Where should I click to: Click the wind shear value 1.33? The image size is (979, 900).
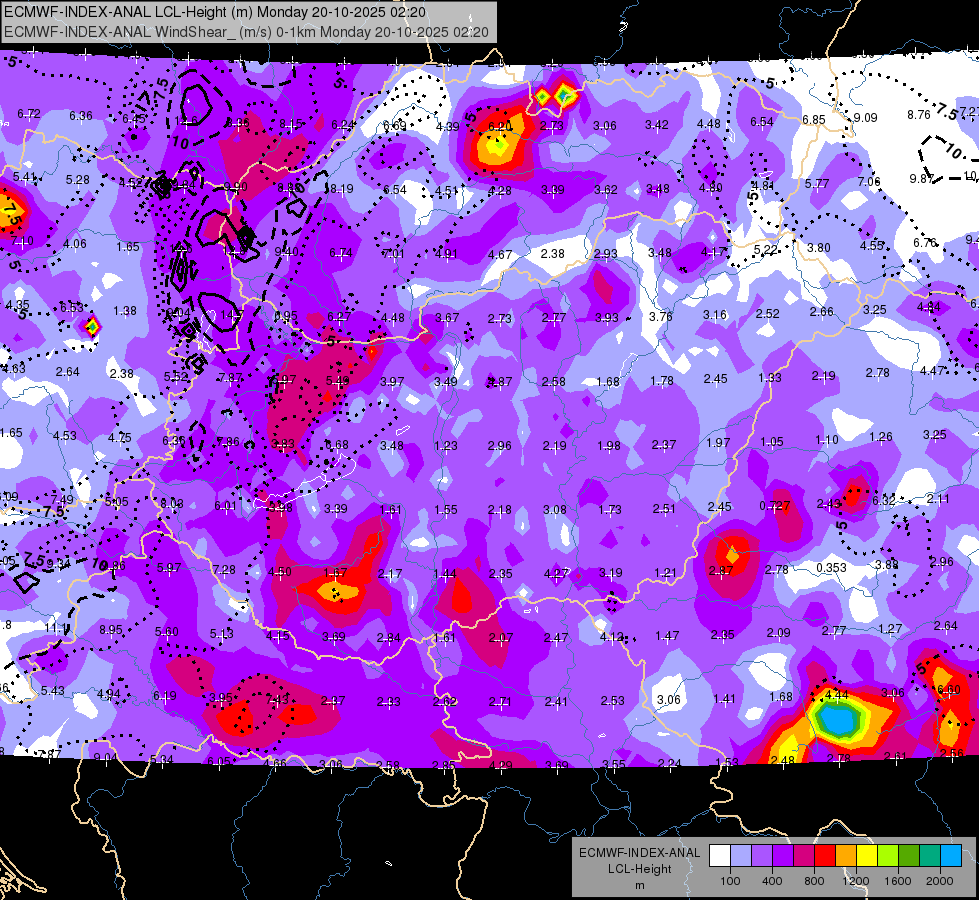[769, 377]
